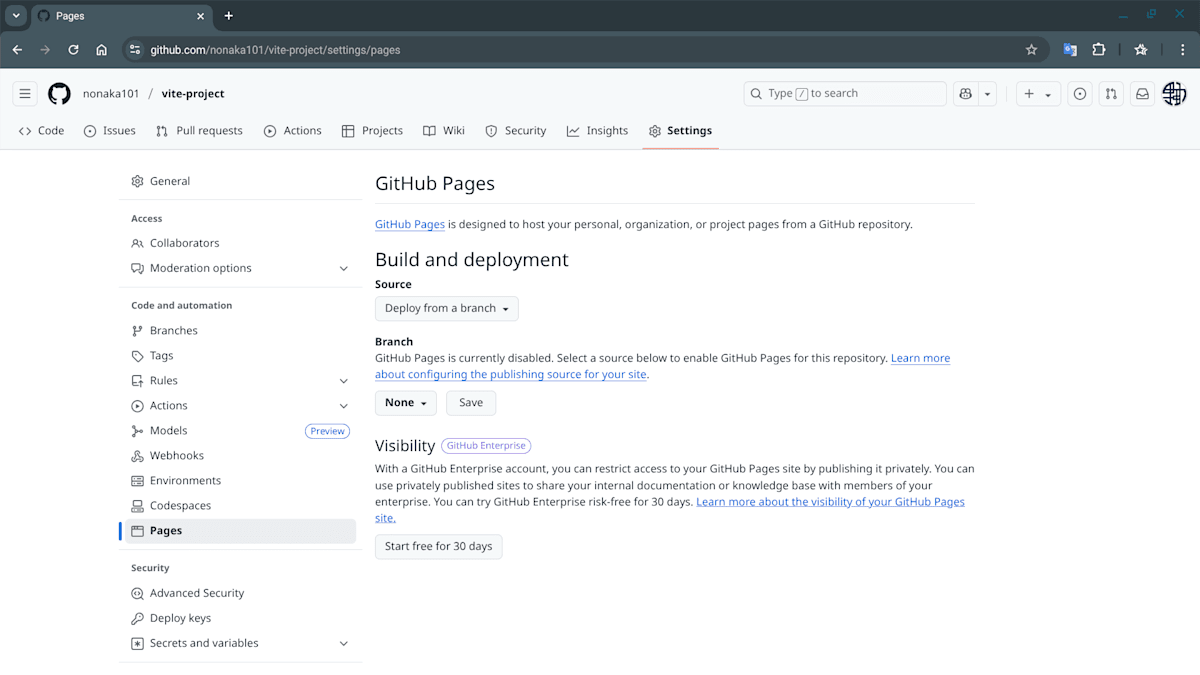Click the user profile avatar
This screenshot has height=675, width=1200.
point(1174,94)
